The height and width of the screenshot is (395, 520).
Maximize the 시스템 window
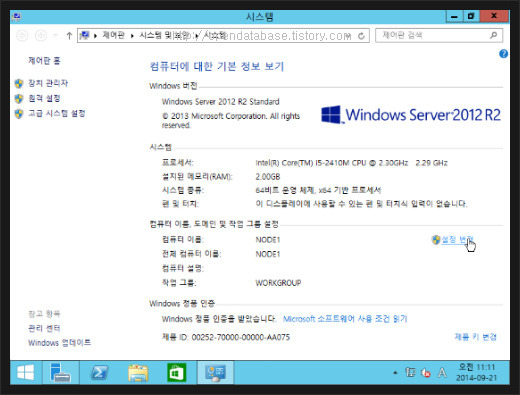[x=471, y=16]
